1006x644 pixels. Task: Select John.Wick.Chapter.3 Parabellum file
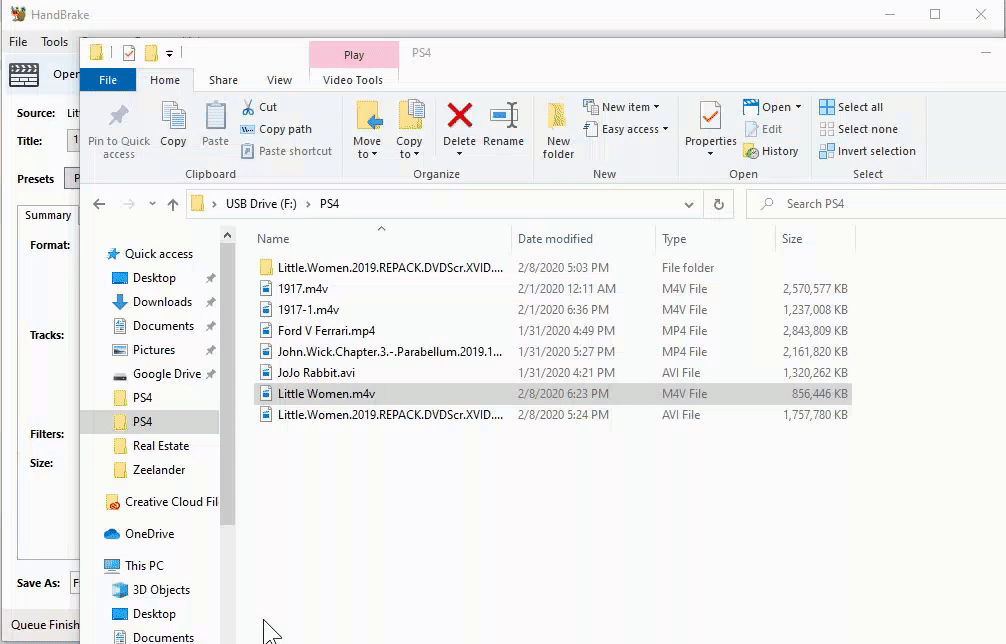pyautogui.click(x=552, y=352)
